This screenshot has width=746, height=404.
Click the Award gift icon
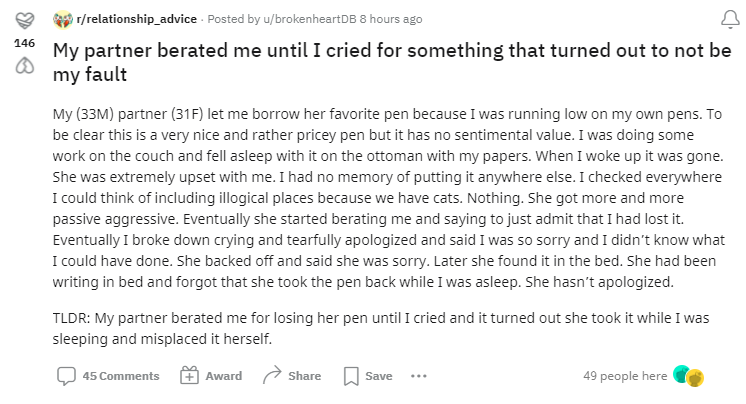pos(188,376)
